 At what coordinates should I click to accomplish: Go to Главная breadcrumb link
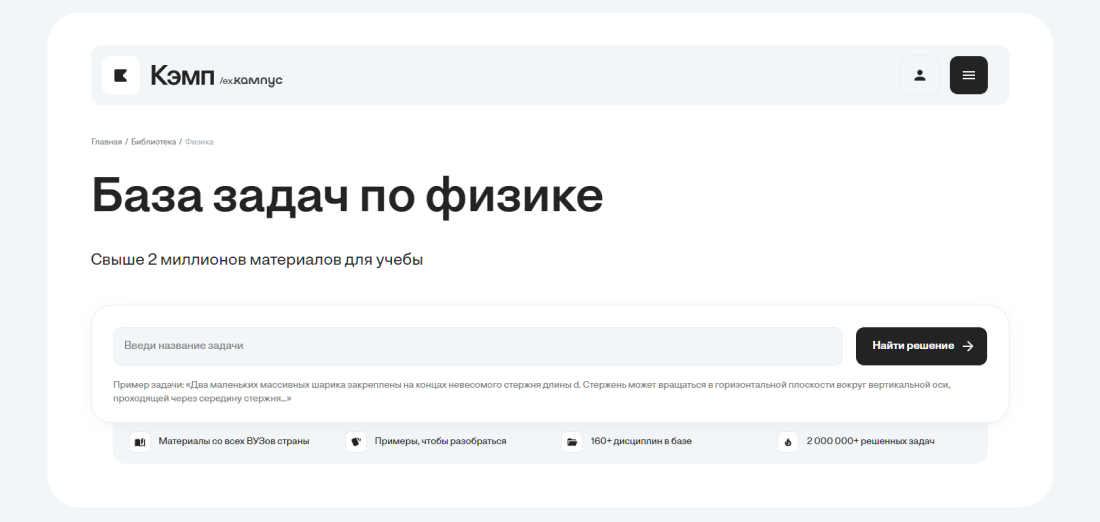point(106,142)
